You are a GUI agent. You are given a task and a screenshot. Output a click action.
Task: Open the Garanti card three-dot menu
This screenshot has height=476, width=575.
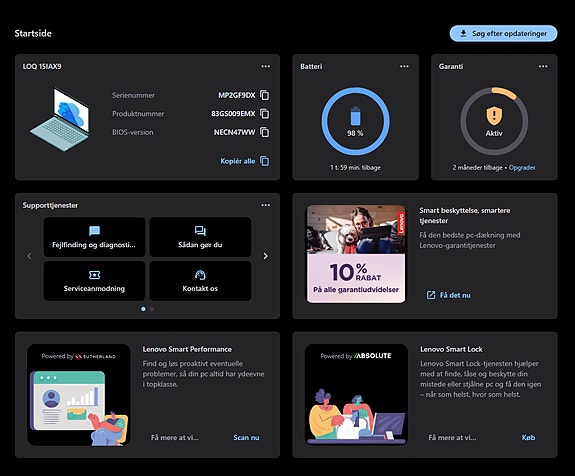543,66
